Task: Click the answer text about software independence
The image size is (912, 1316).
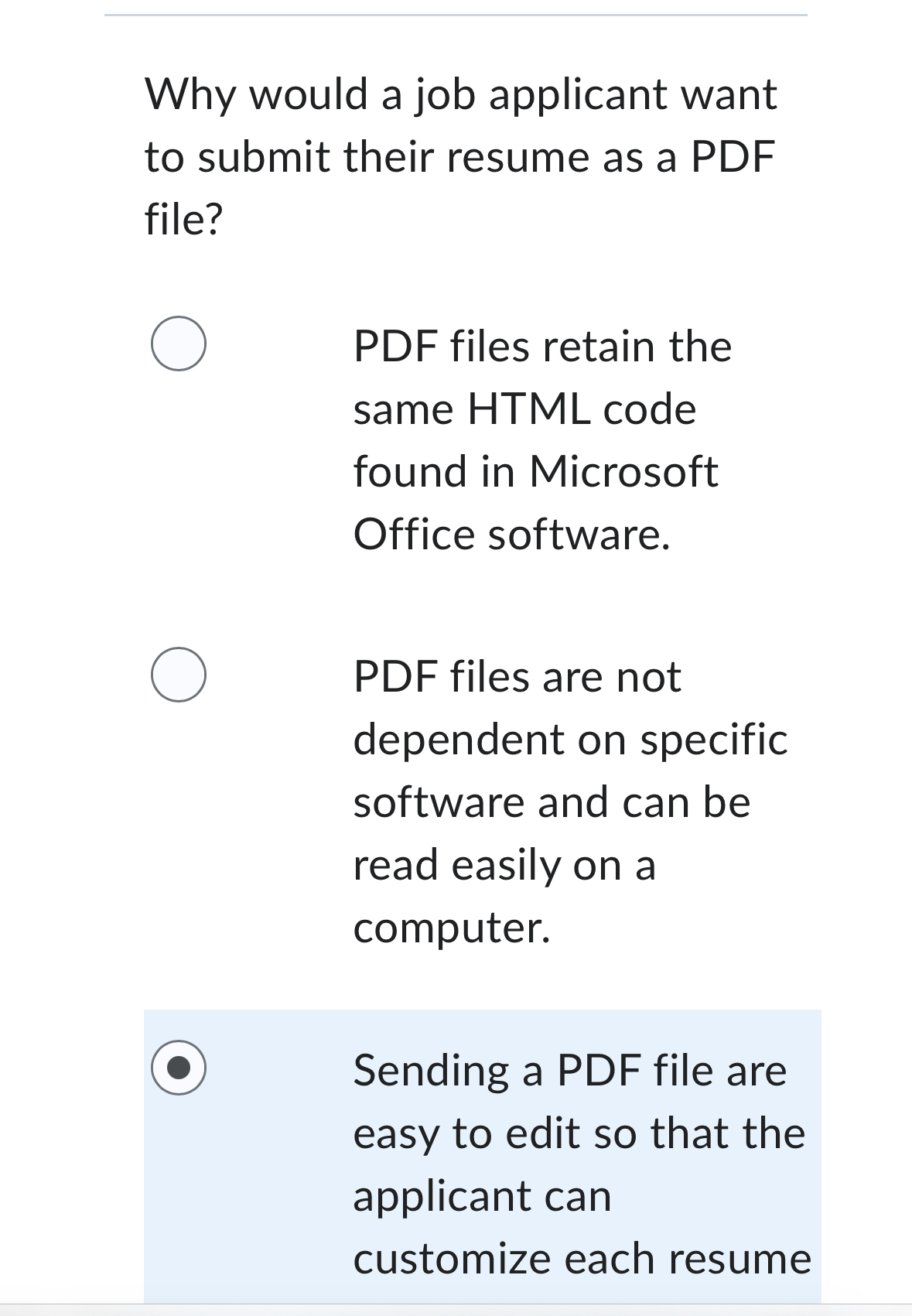Action: pyautogui.click(x=541, y=797)
